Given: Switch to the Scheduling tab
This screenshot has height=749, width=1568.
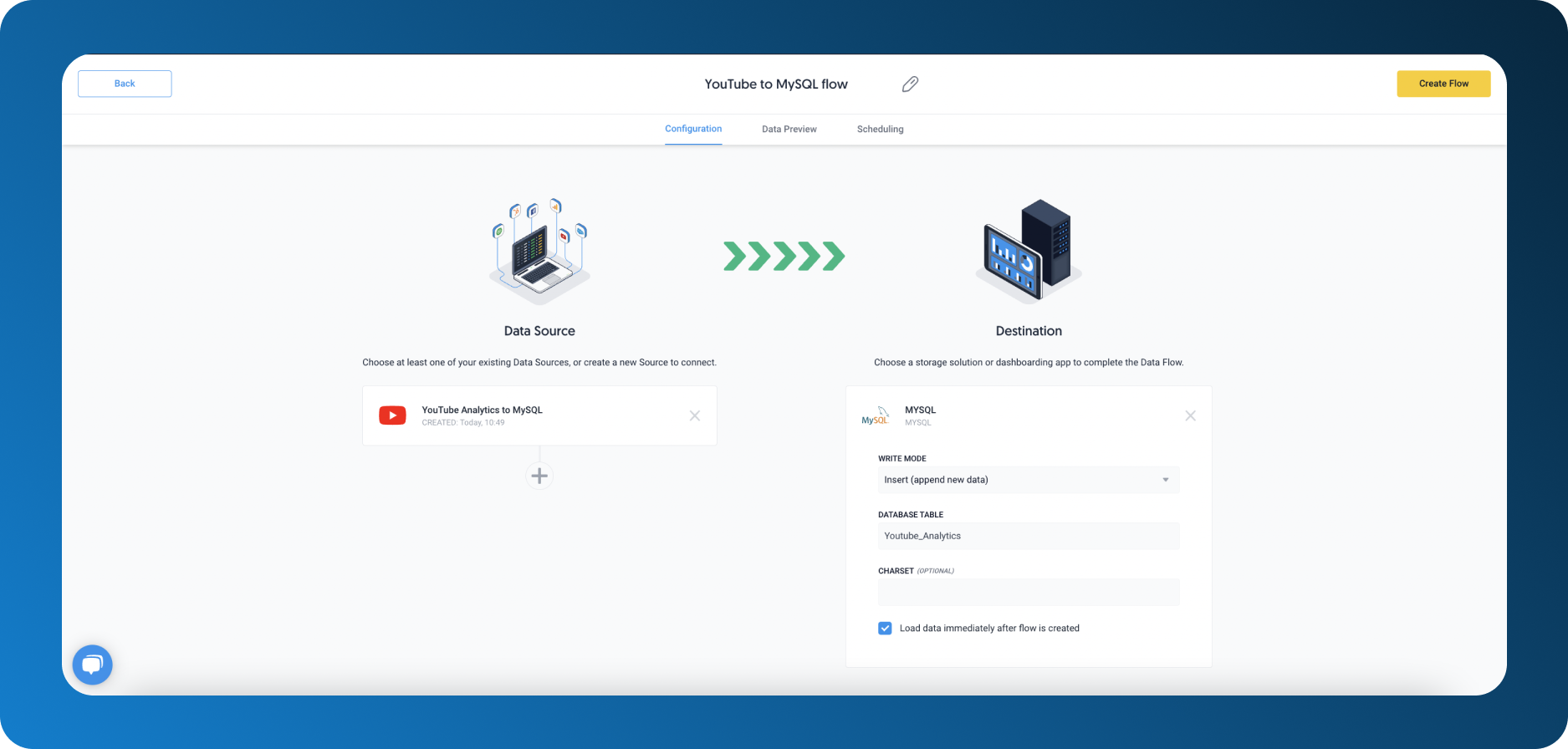Looking at the screenshot, I should tap(880, 130).
